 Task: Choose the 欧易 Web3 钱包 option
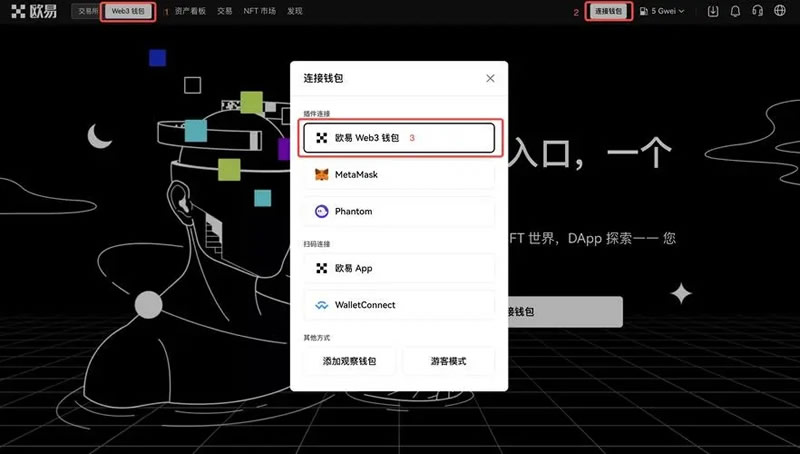[x=399, y=138]
